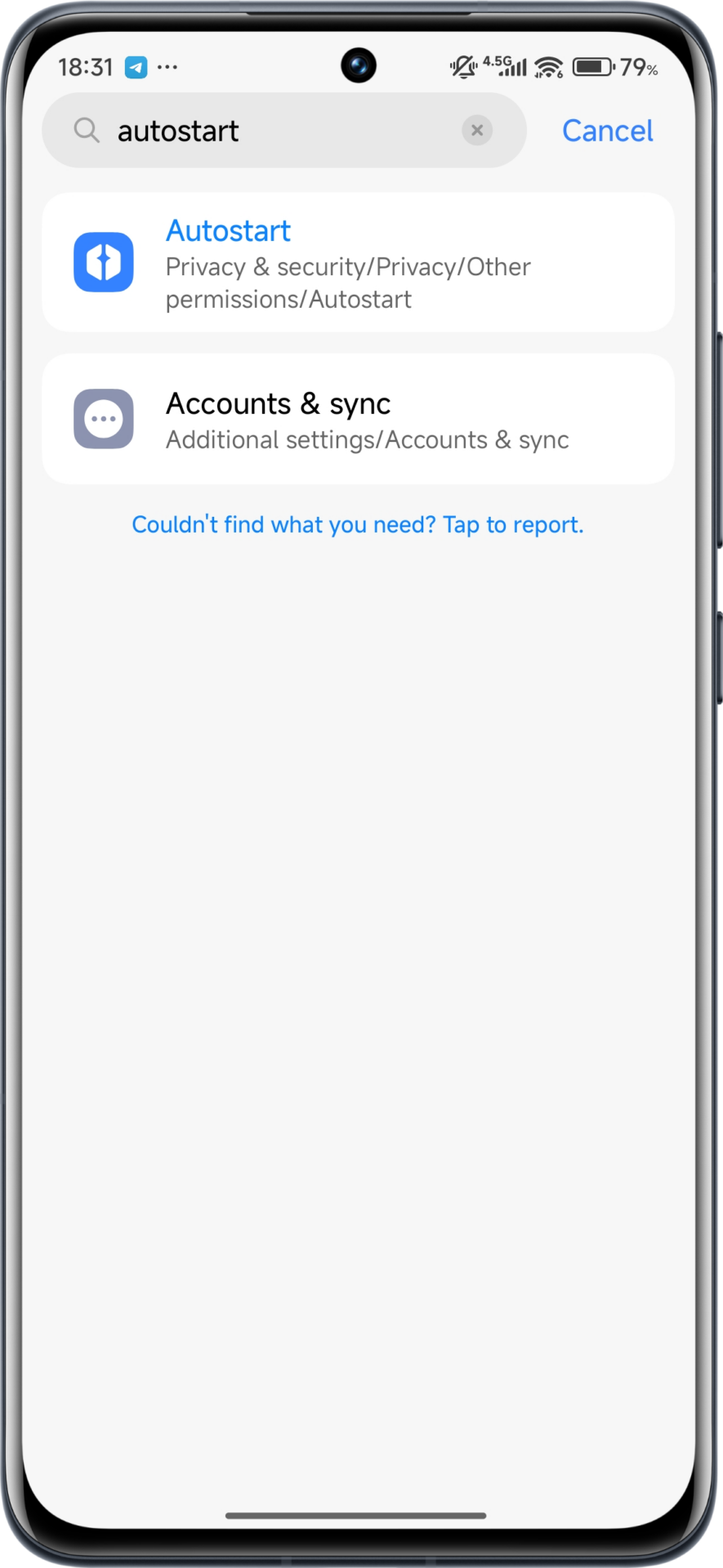Tap Additional settings path under Accounts
Viewport: 723px width, 1568px height.
368,440
